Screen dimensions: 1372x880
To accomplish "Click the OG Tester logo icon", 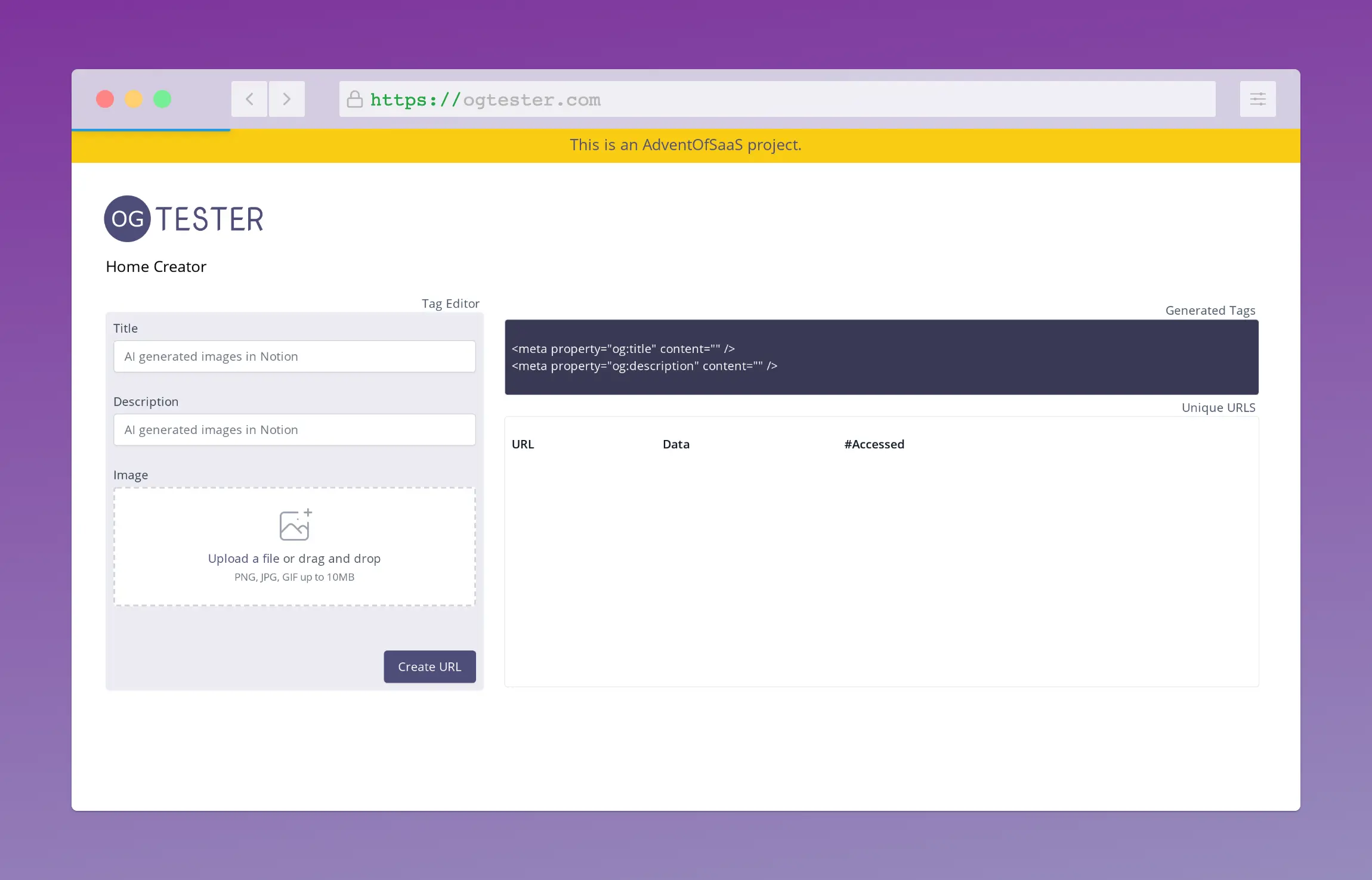I will 126,218.
